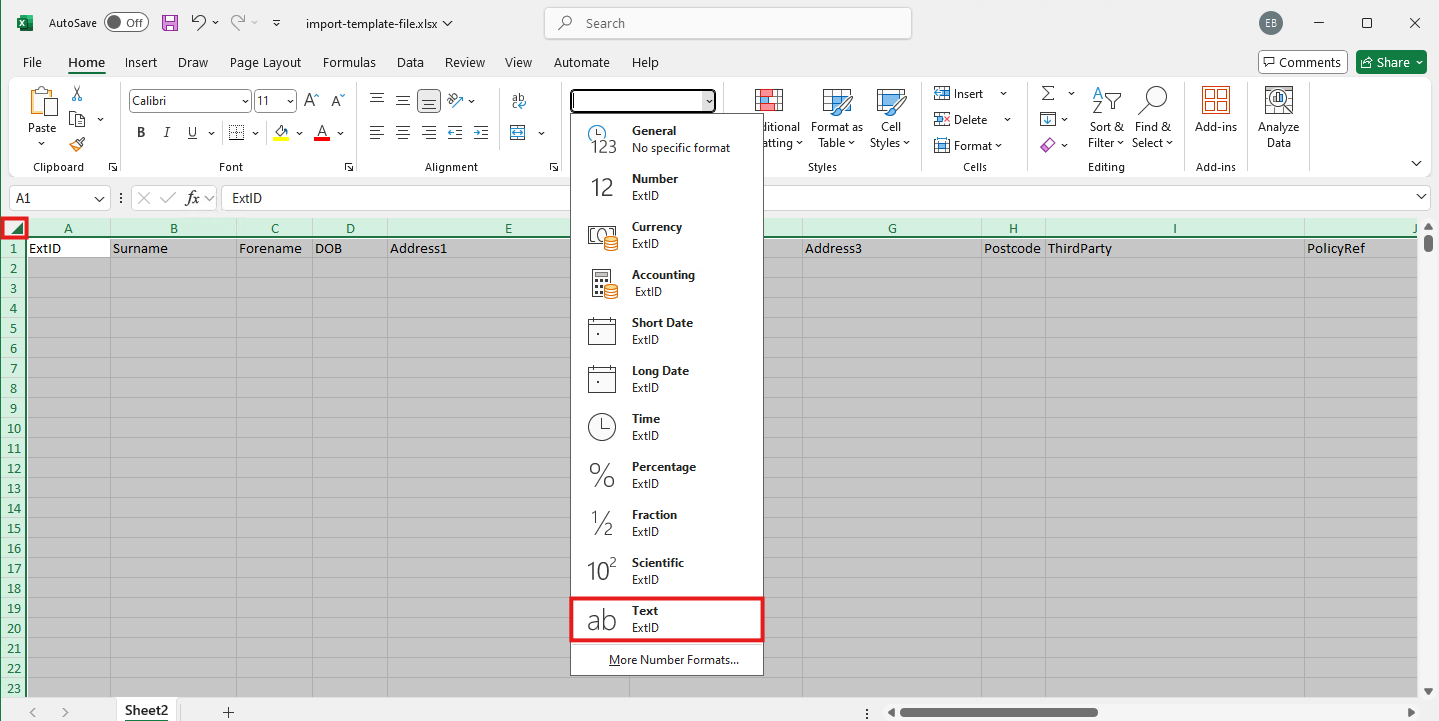Select the Percentage format option

point(667,475)
